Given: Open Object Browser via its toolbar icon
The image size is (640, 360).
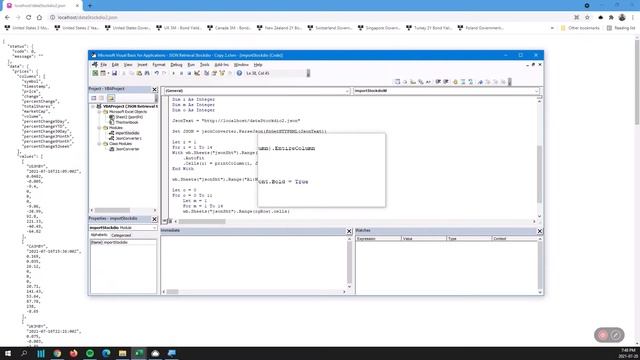Looking at the screenshot, I should pyautogui.click(x=222, y=73).
